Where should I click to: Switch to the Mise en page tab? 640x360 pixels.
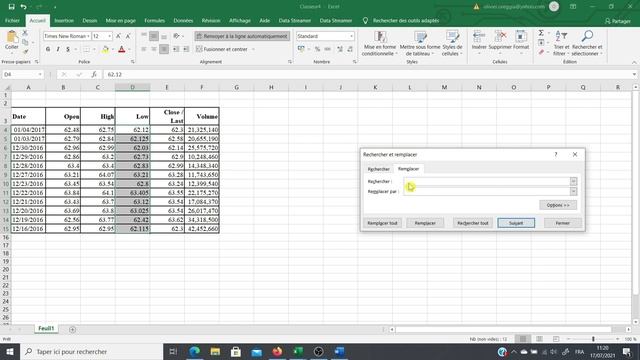pos(120,20)
